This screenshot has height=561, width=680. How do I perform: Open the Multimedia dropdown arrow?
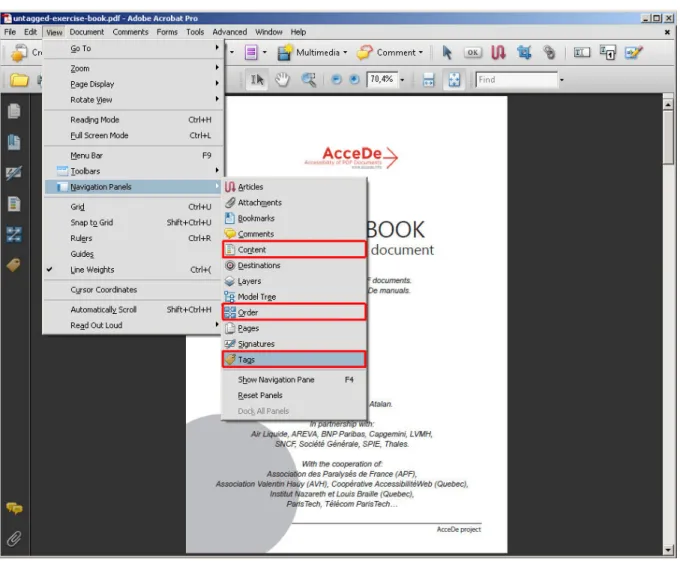point(345,52)
